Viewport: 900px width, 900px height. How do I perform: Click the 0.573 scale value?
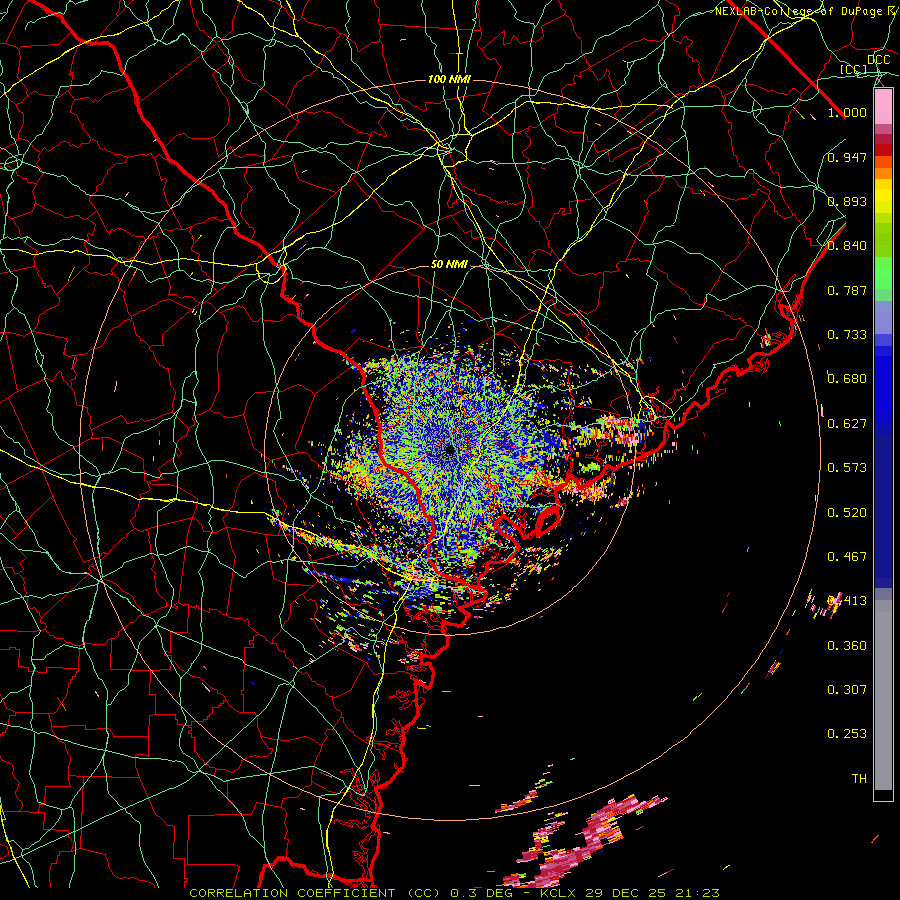click(847, 468)
